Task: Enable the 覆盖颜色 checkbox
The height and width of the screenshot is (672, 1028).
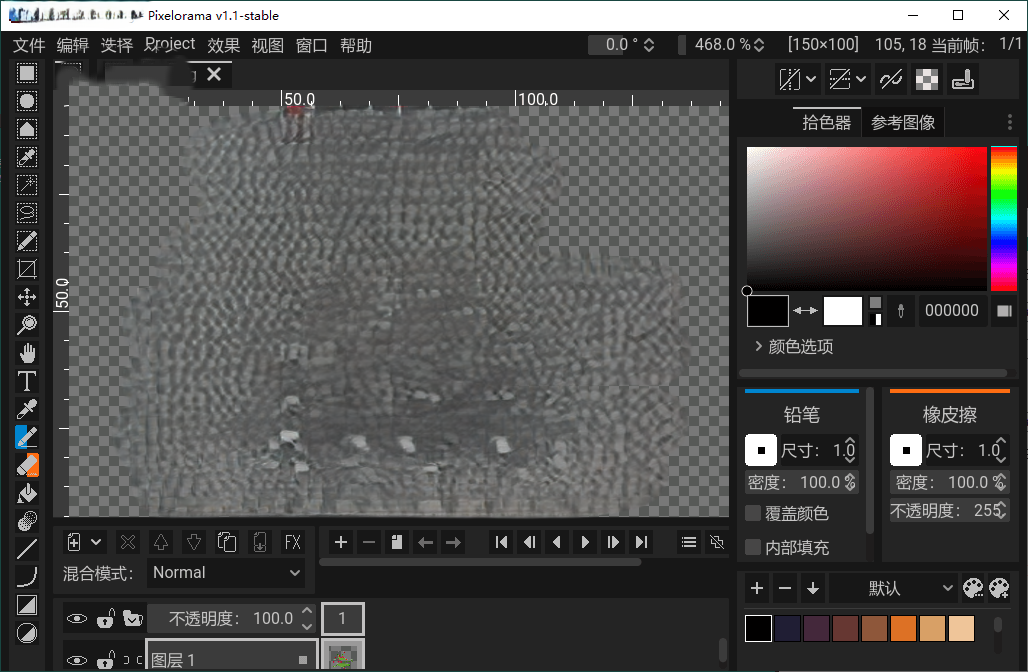Action: pyautogui.click(x=753, y=513)
